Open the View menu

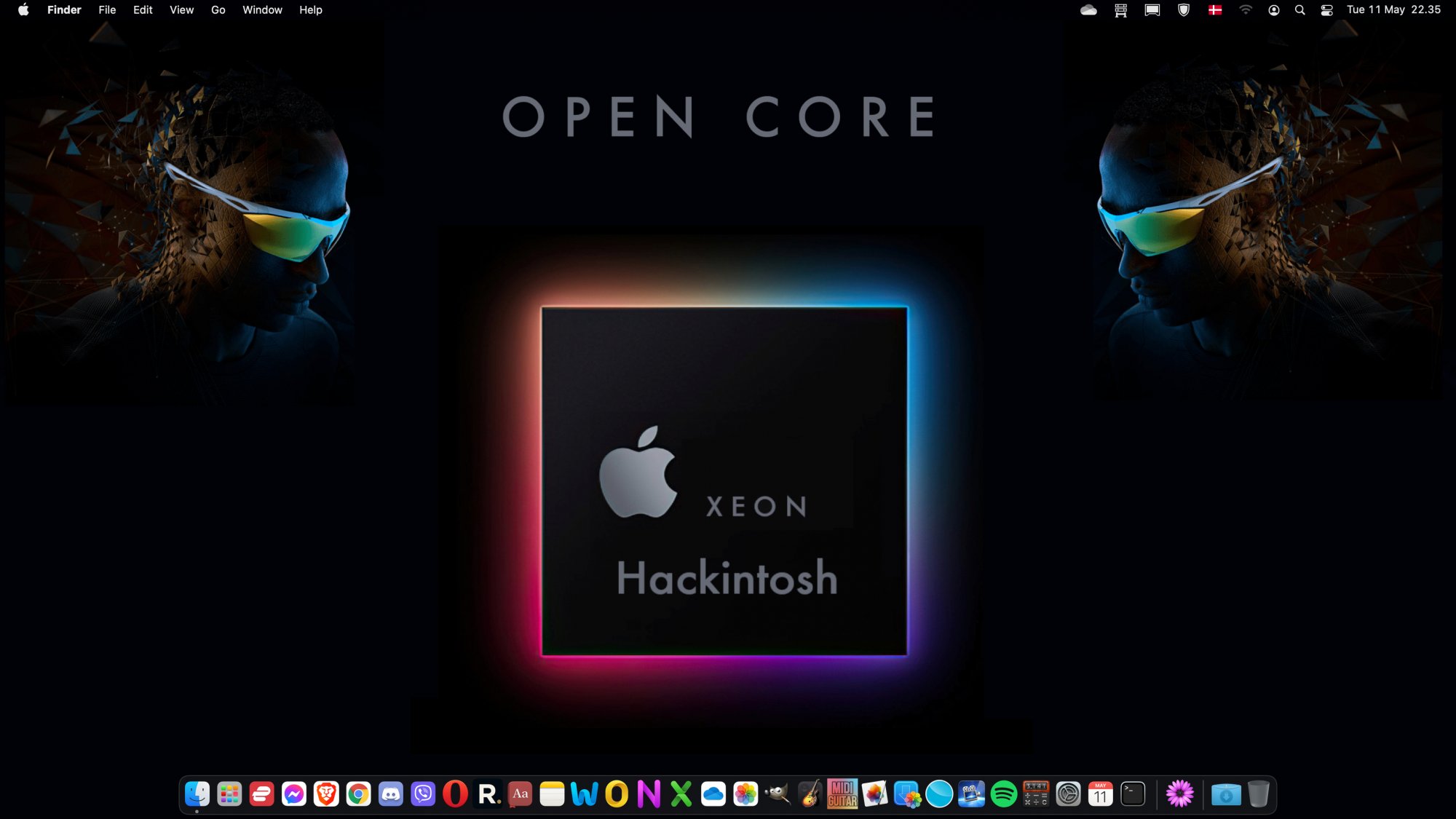pyautogui.click(x=181, y=9)
